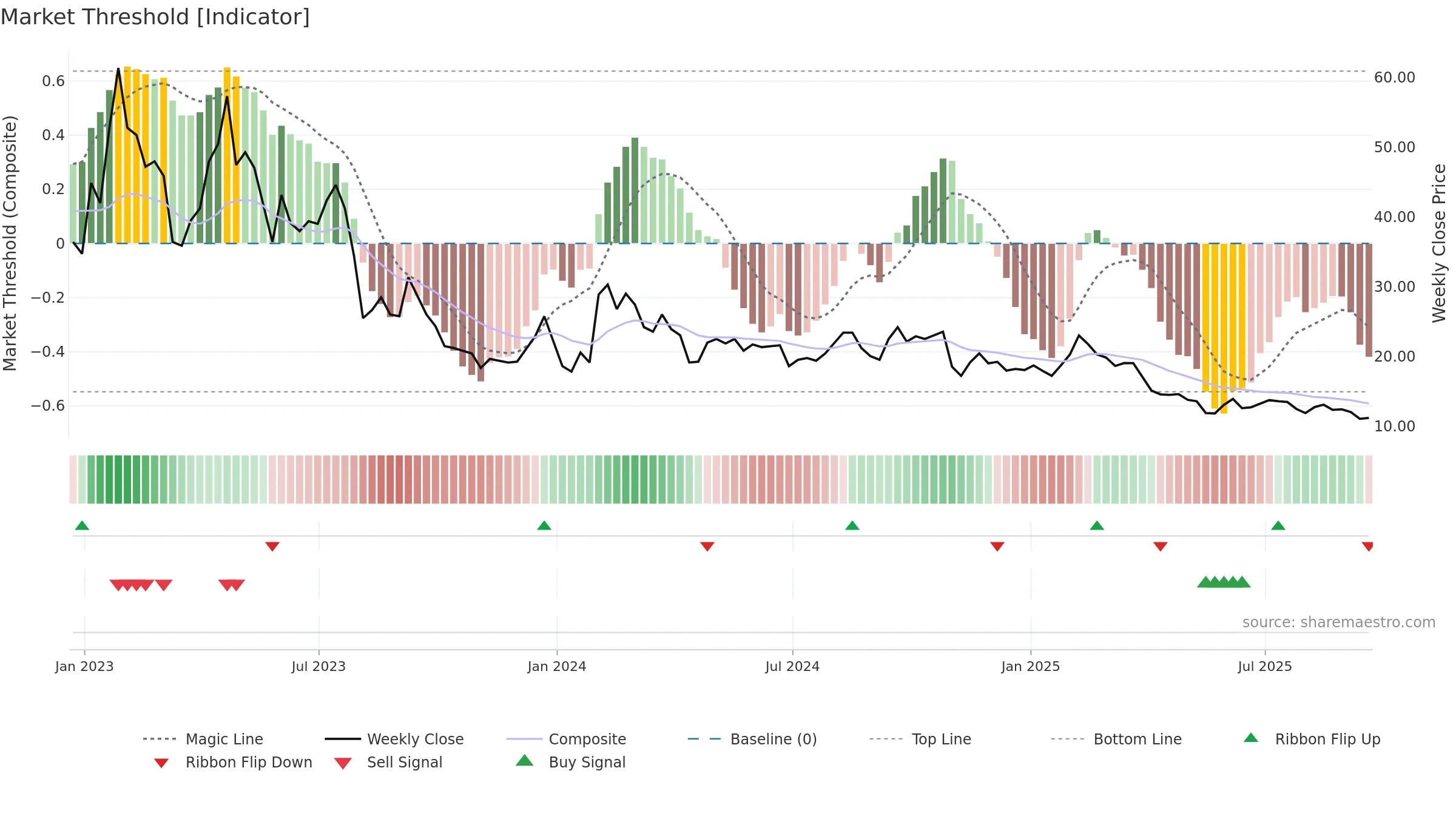
Task: Click the ribbon flip down marker in spring 2025
Action: [x=1161, y=547]
